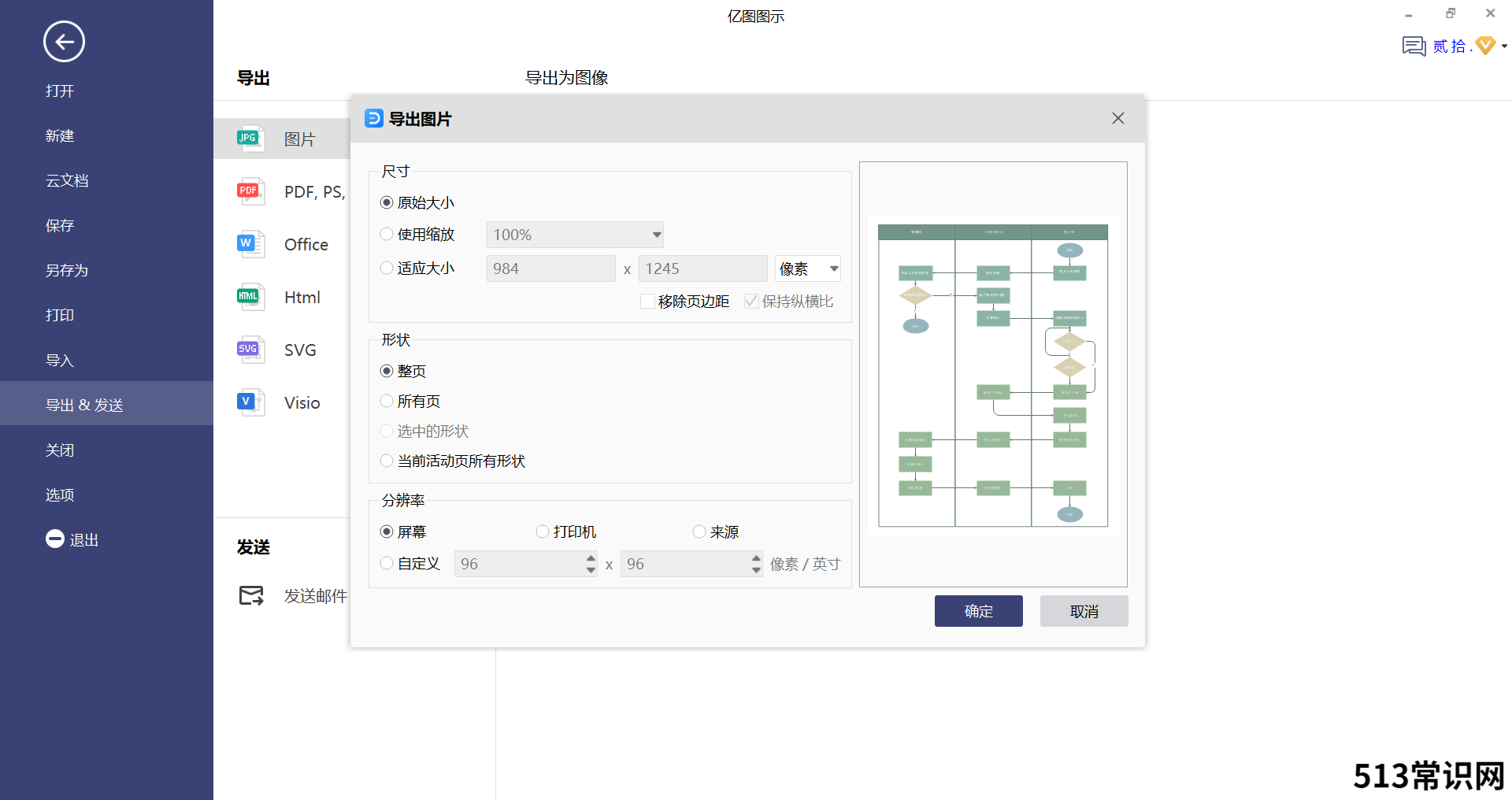Choose the 图片 export type label
The width and height of the screenshot is (1512, 800).
300,139
